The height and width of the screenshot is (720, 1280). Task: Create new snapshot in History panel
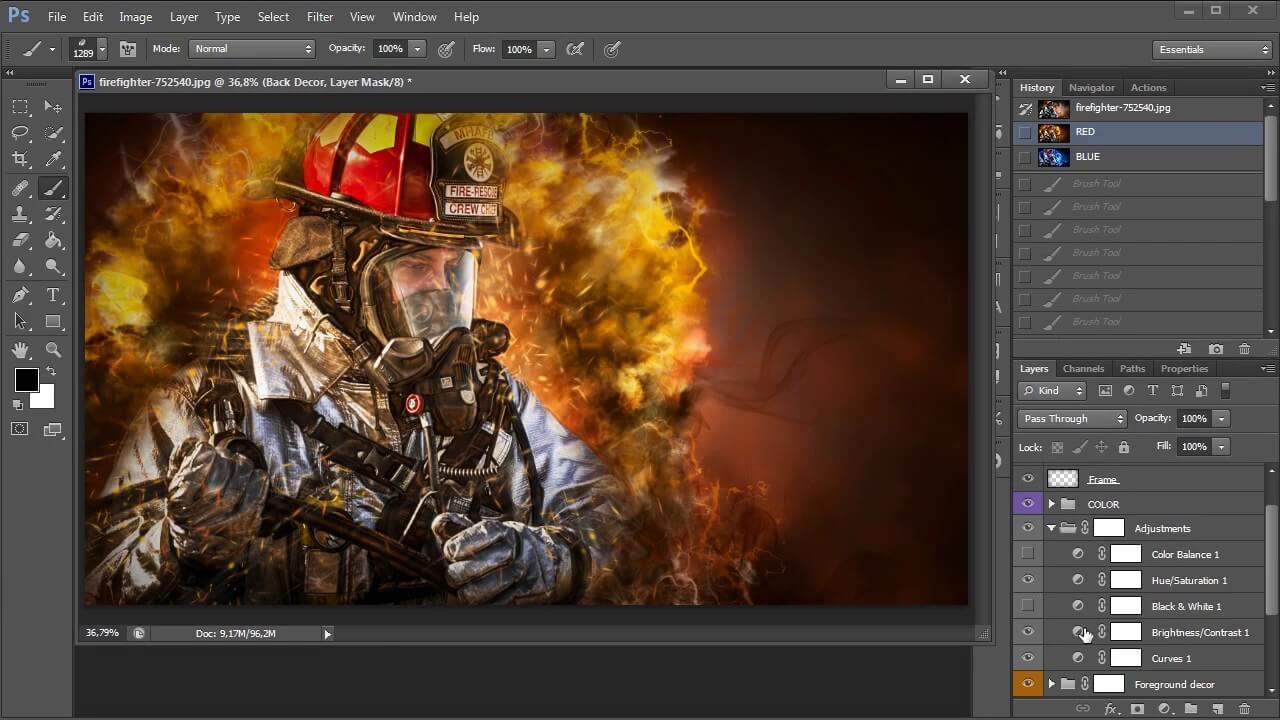point(1215,349)
